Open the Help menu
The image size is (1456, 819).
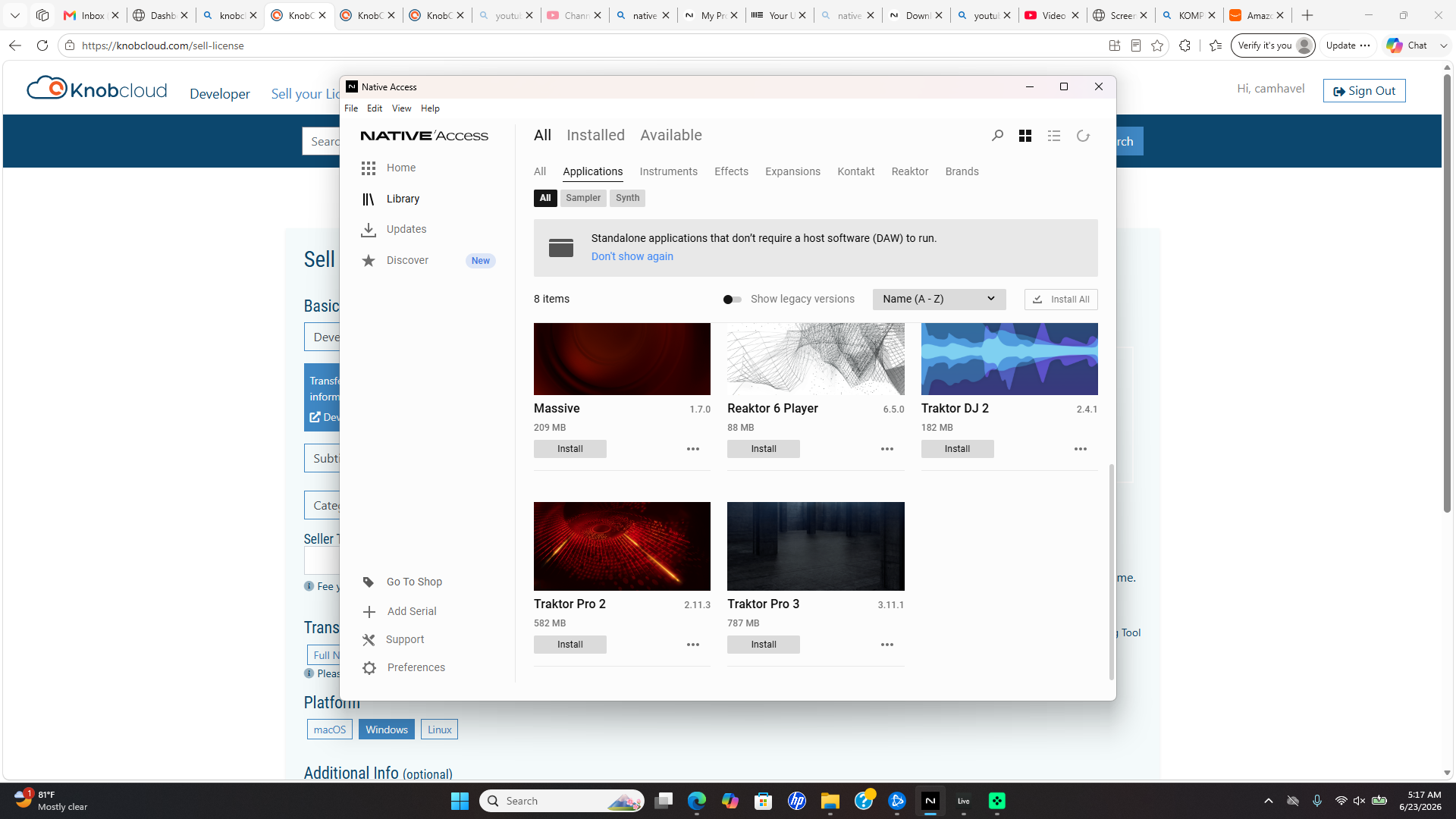point(430,108)
